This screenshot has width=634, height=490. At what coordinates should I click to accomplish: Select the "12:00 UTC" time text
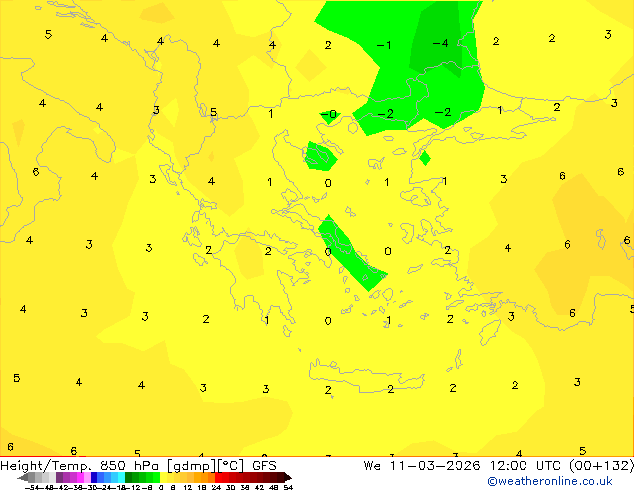[525, 466]
